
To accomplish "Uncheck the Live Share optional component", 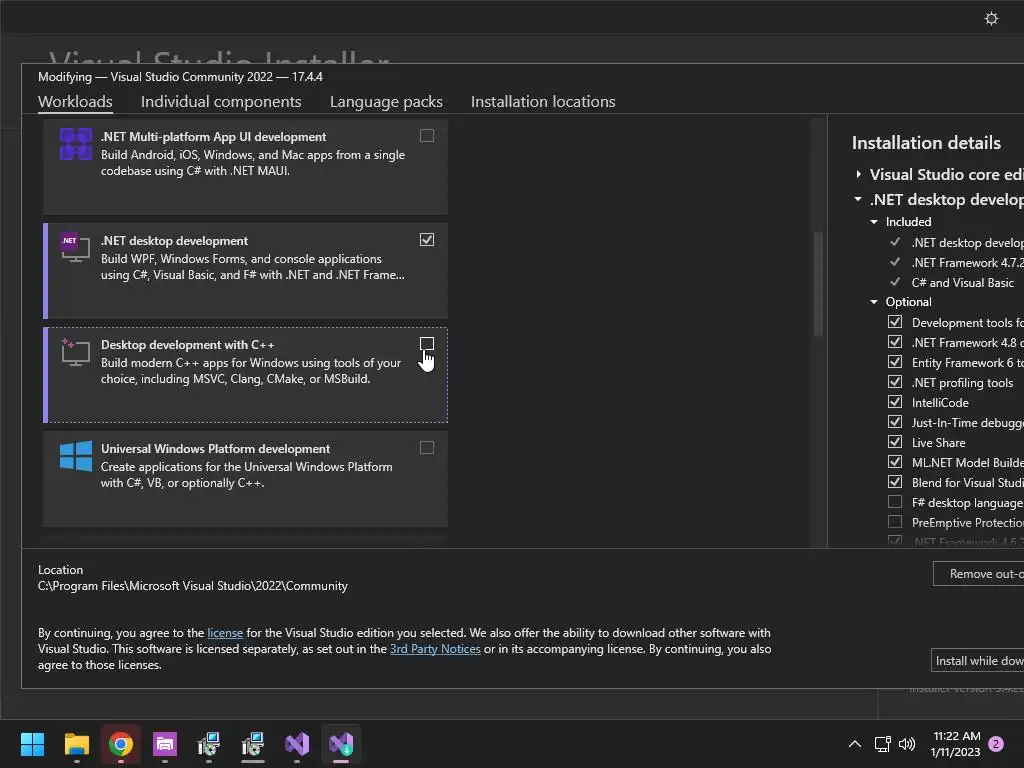I will coord(895,442).
